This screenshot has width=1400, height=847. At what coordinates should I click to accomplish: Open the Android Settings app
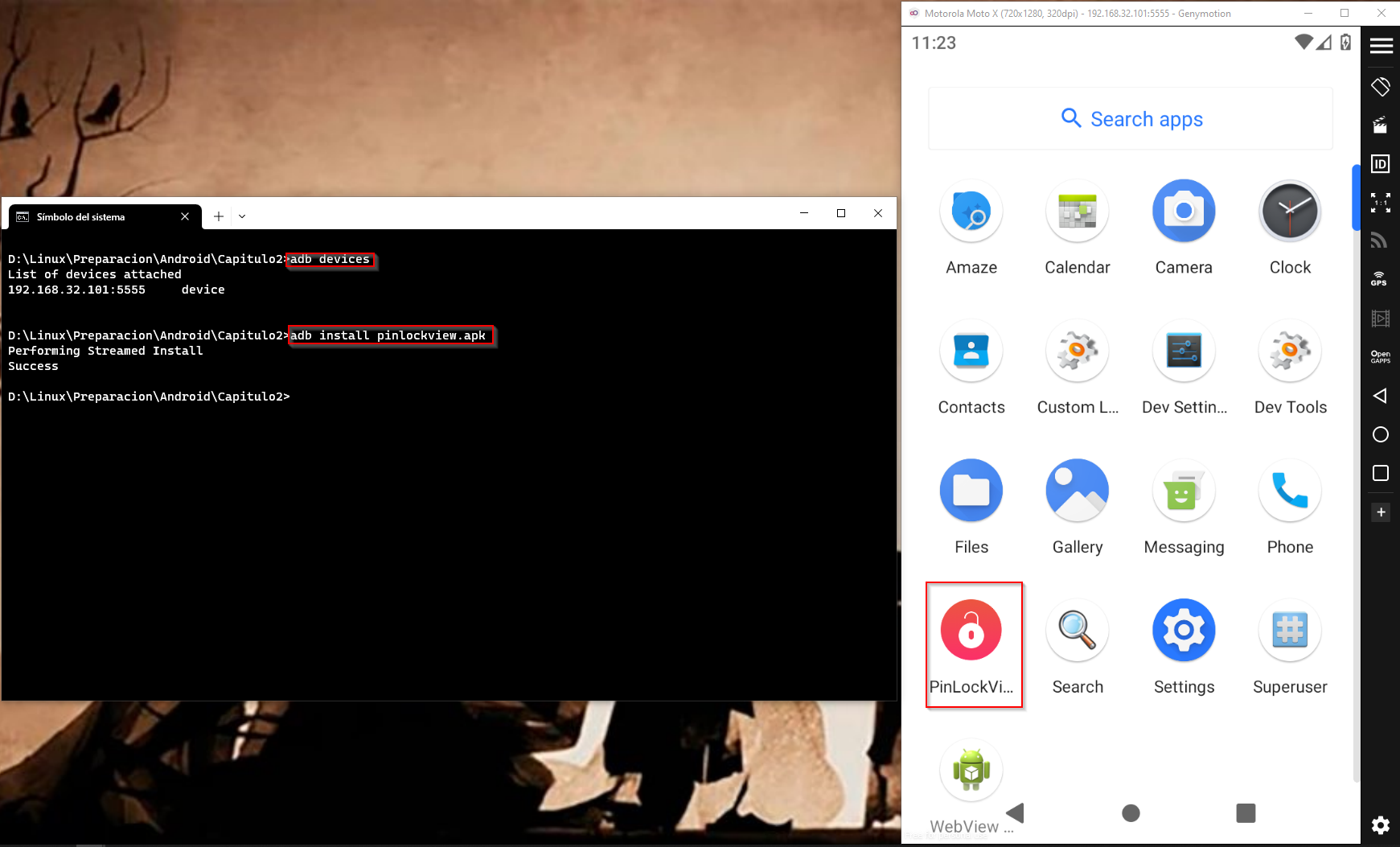tap(1184, 631)
